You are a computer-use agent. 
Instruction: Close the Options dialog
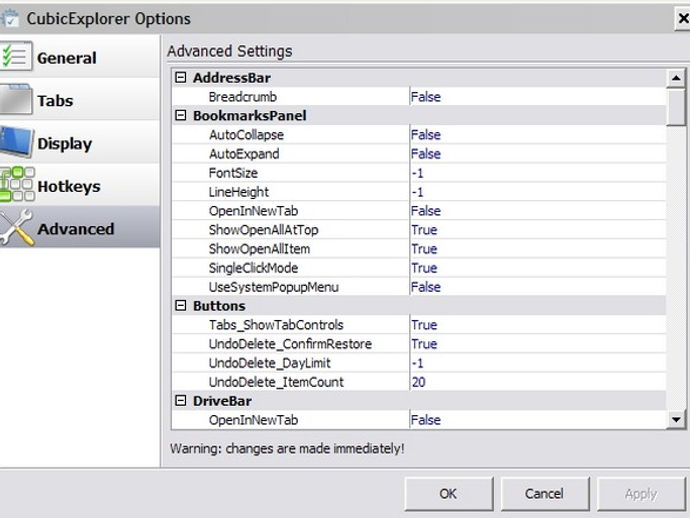point(683,18)
